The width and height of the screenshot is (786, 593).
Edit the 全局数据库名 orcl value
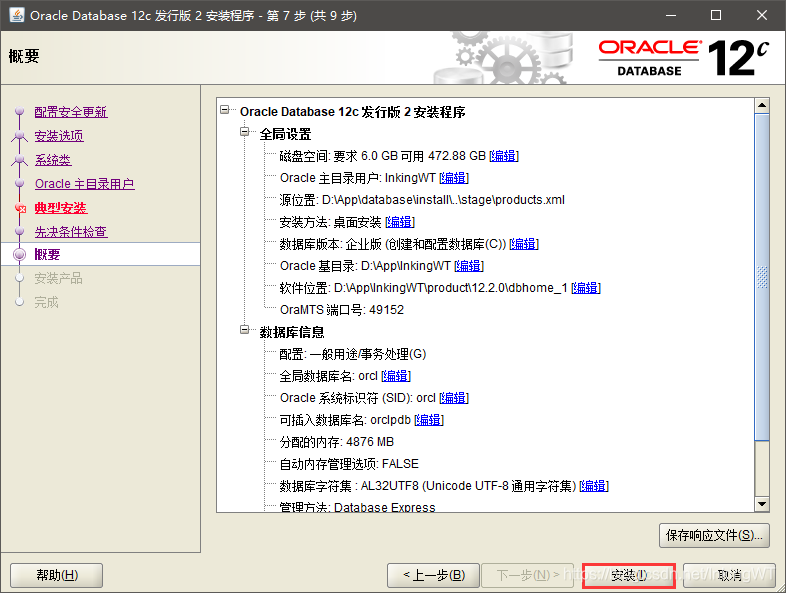click(396, 376)
